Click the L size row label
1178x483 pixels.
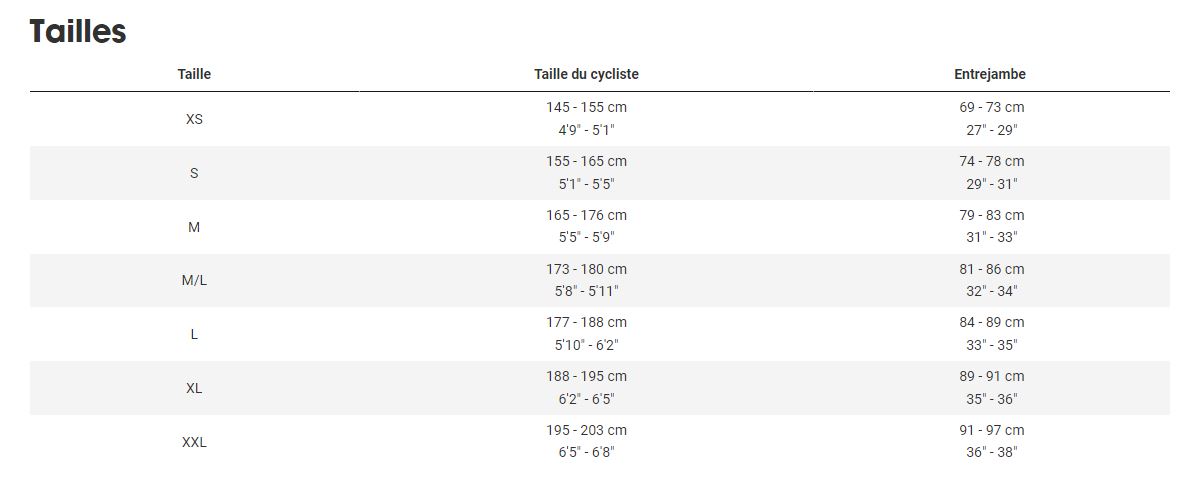(194, 334)
